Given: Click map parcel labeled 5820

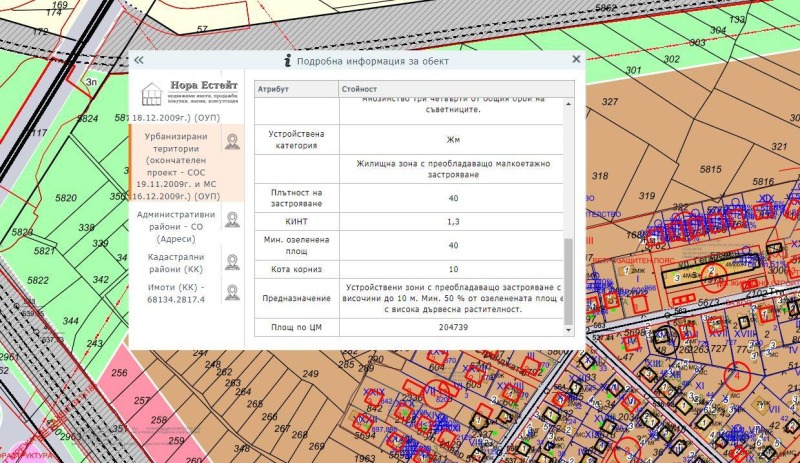Looking at the screenshot, I should tap(66, 198).
